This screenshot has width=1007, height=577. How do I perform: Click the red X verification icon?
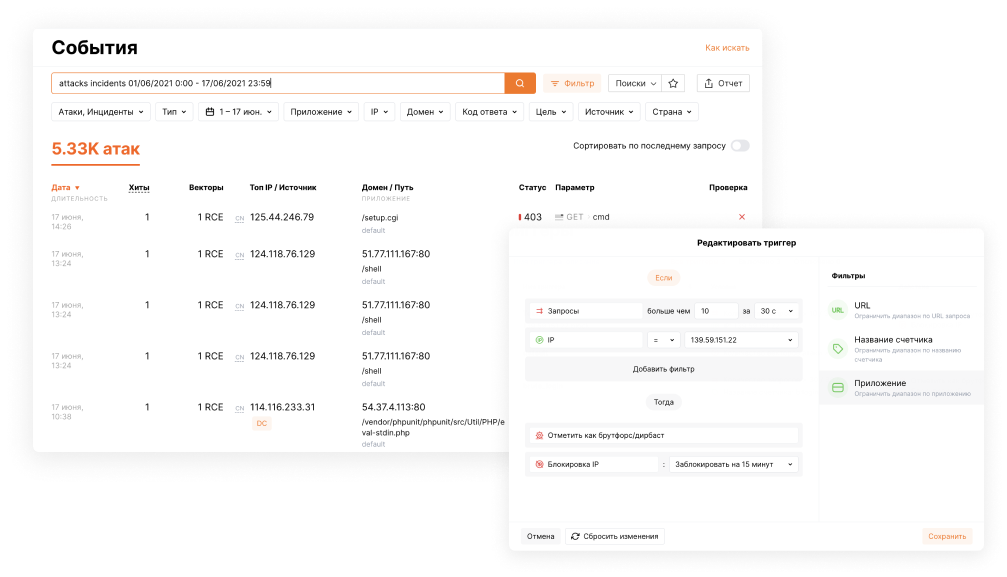742,217
